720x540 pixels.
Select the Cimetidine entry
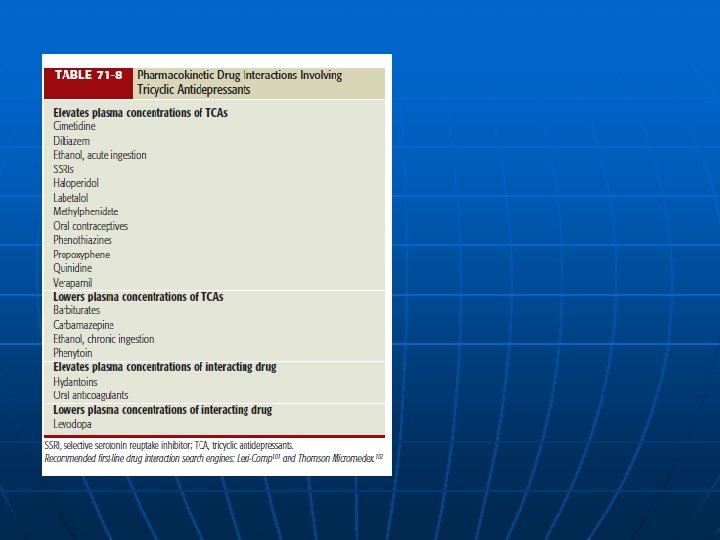tap(74, 126)
